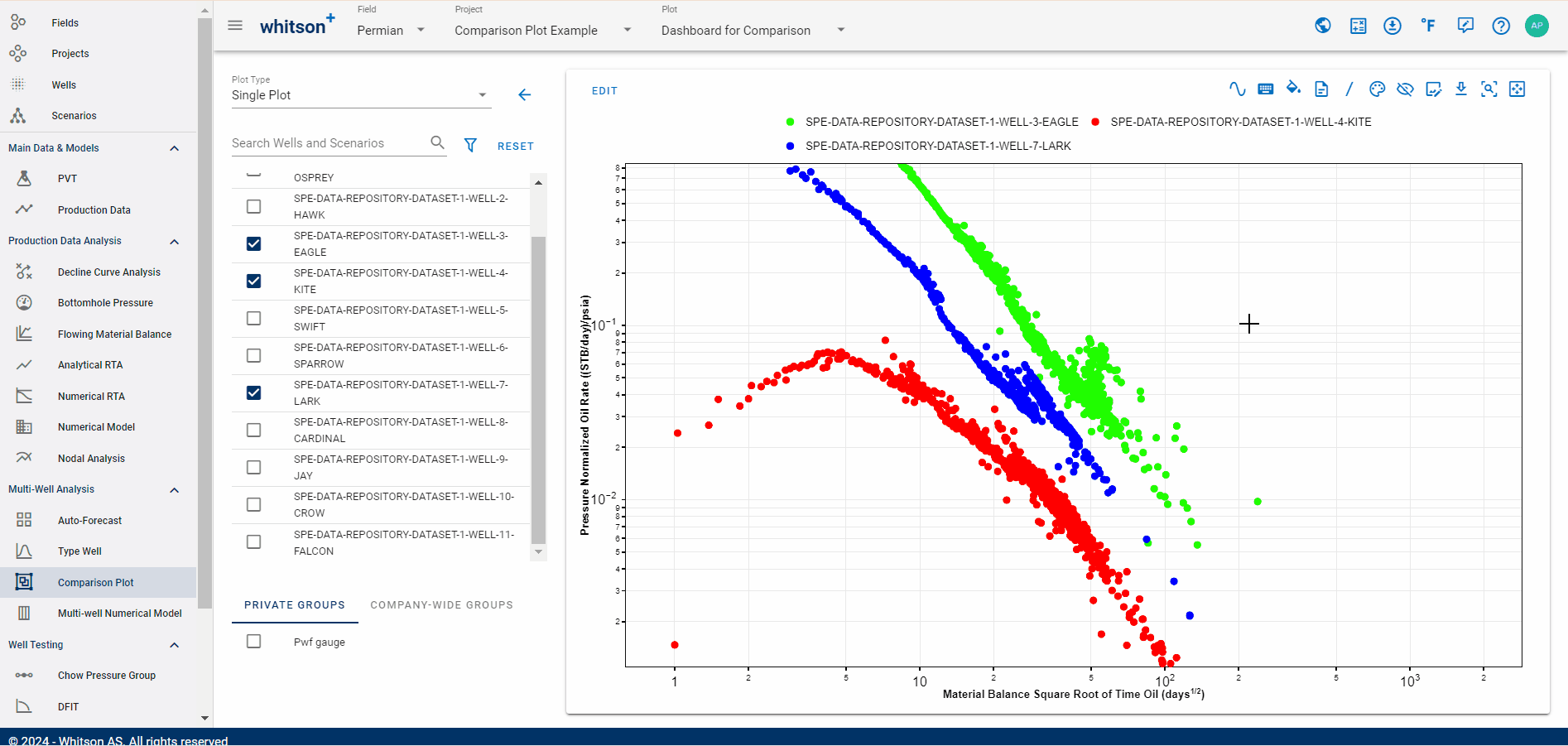The image size is (1568, 746).
Task: Click the pan move arrows icon
Action: pos(1517,89)
